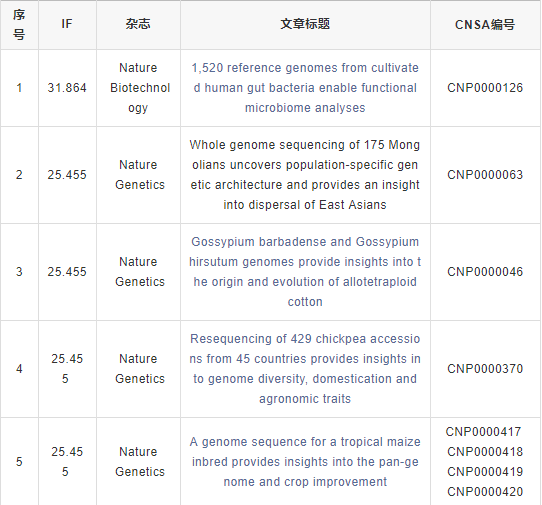Open the 'Whole genome sequencing of 175 Mongolians' article
542x505 pixels.
tap(305, 175)
